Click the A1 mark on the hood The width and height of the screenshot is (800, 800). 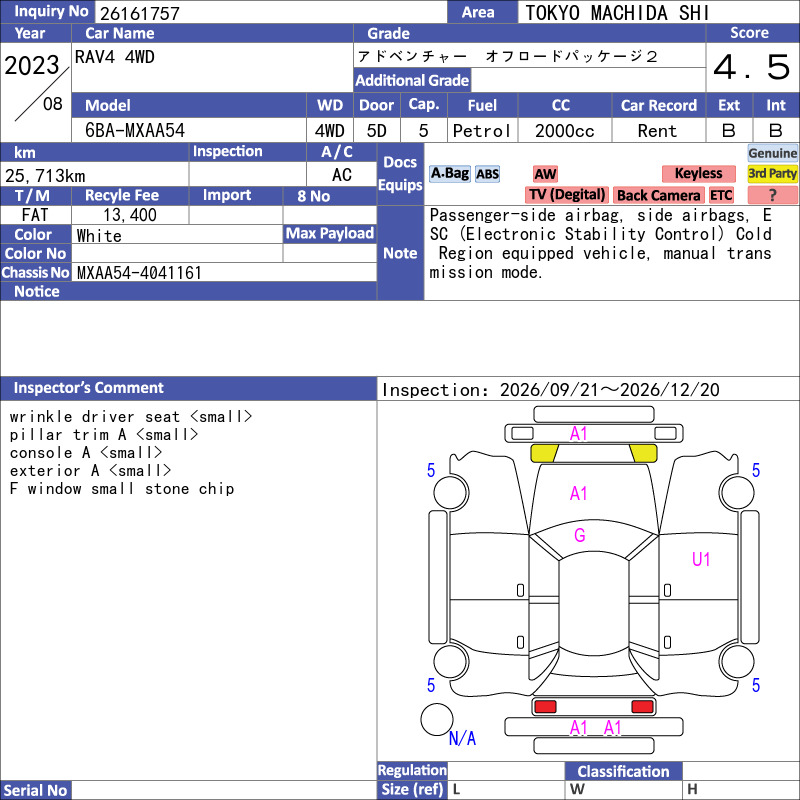pos(579,493)
